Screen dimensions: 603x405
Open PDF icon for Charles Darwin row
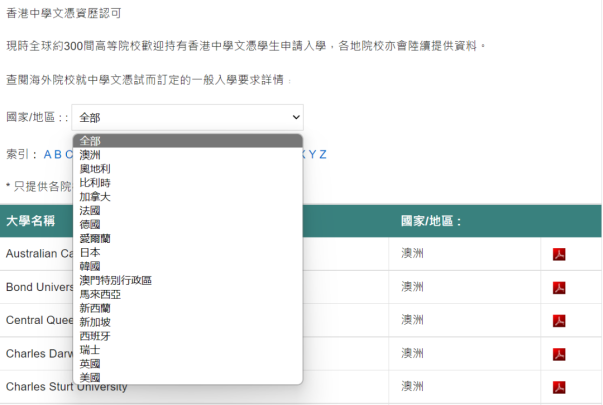tap(559, 353)
